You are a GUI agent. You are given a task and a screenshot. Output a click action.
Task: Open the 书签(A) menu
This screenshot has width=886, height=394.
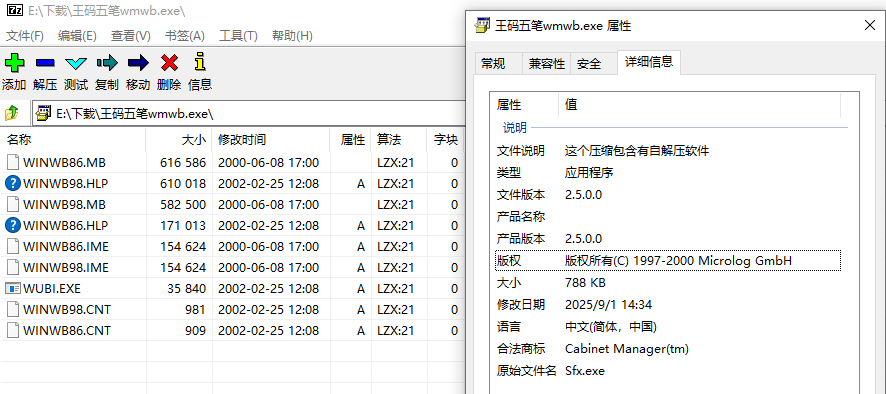(185, 36)
